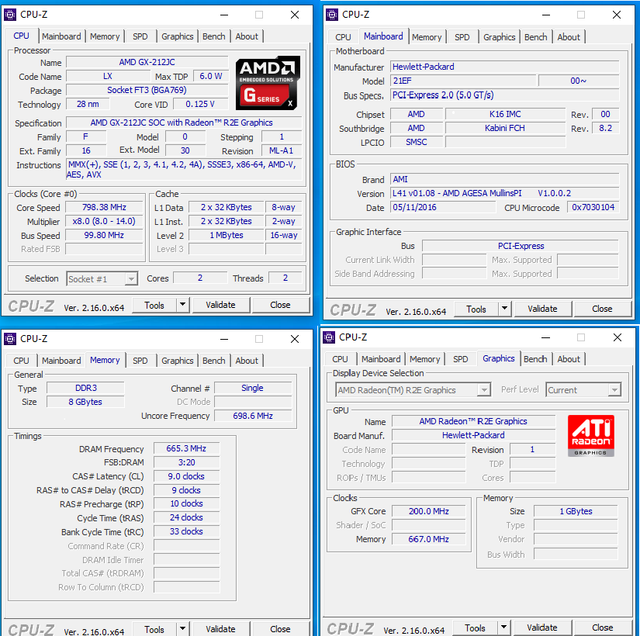This screenshot has height=636, width=640.
Task: Open the Tools dropdown arrow in the Mainboard window
Action: click(504, 308)
